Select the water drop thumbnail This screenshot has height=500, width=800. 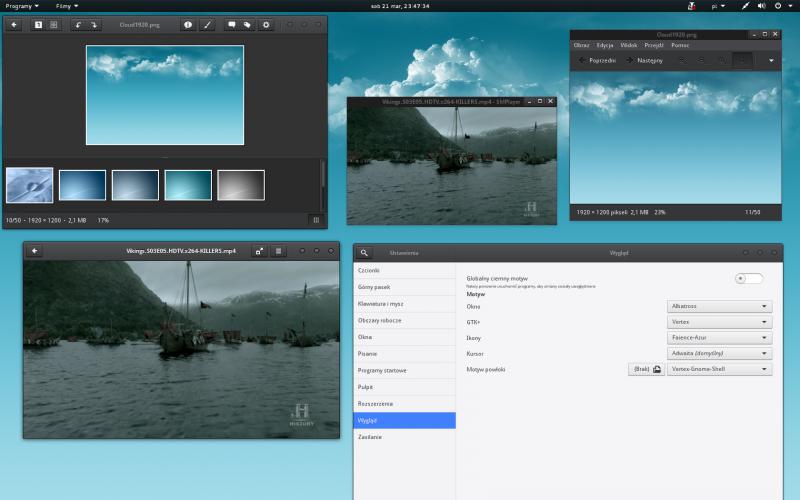click(30, 185)
